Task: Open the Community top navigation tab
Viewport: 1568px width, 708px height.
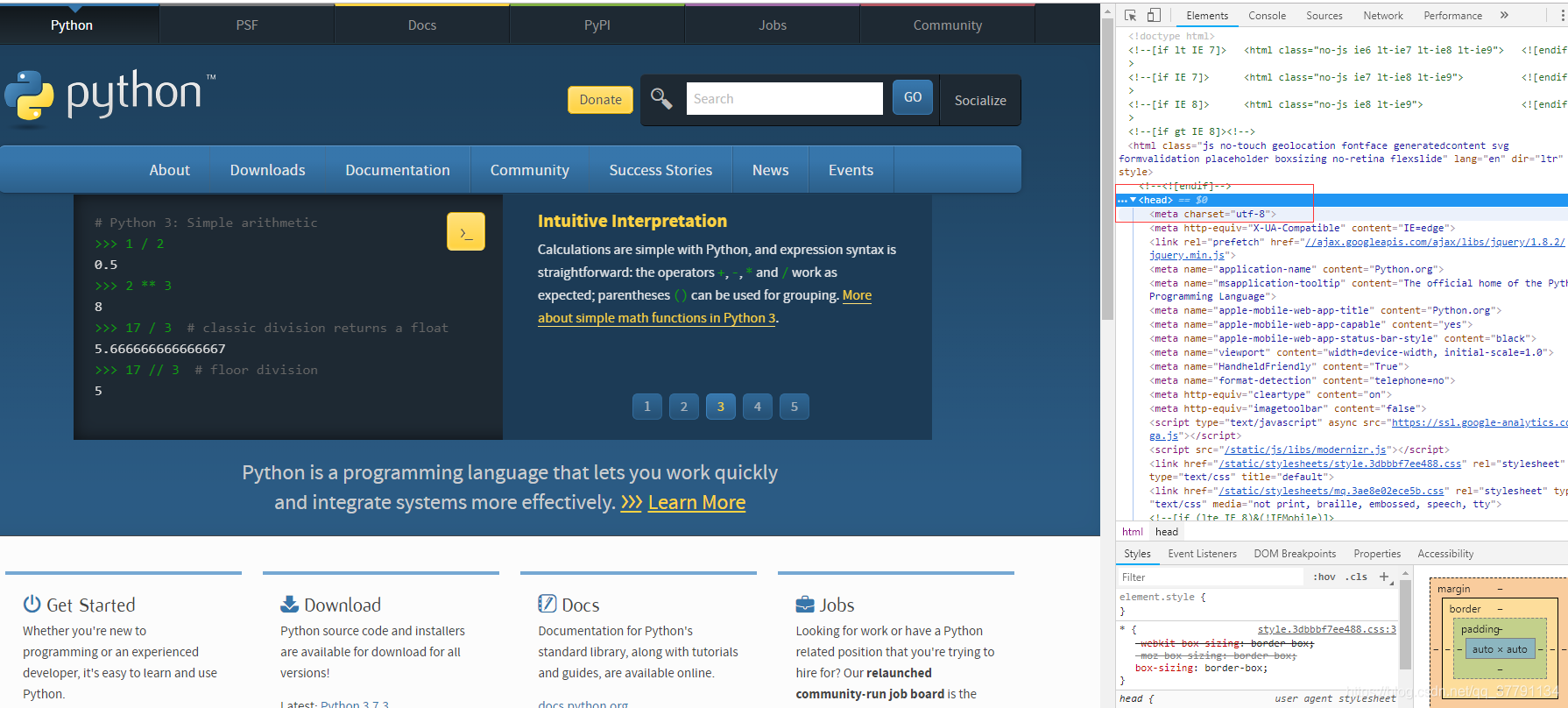Action: (x=948, y=25)
